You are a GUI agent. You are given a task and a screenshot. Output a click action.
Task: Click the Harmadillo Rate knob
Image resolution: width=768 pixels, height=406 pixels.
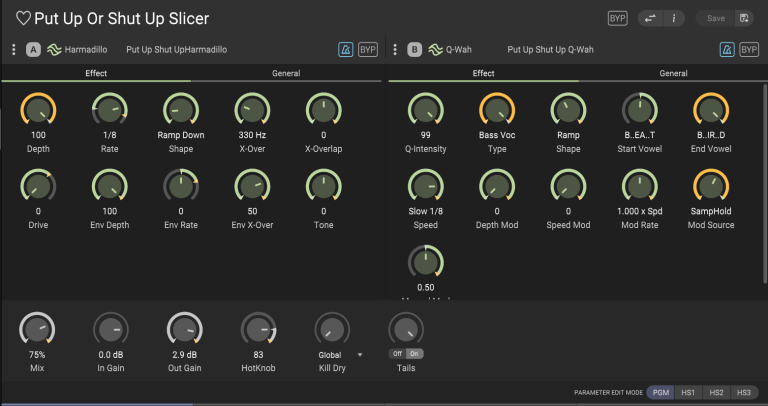point(110,110)
